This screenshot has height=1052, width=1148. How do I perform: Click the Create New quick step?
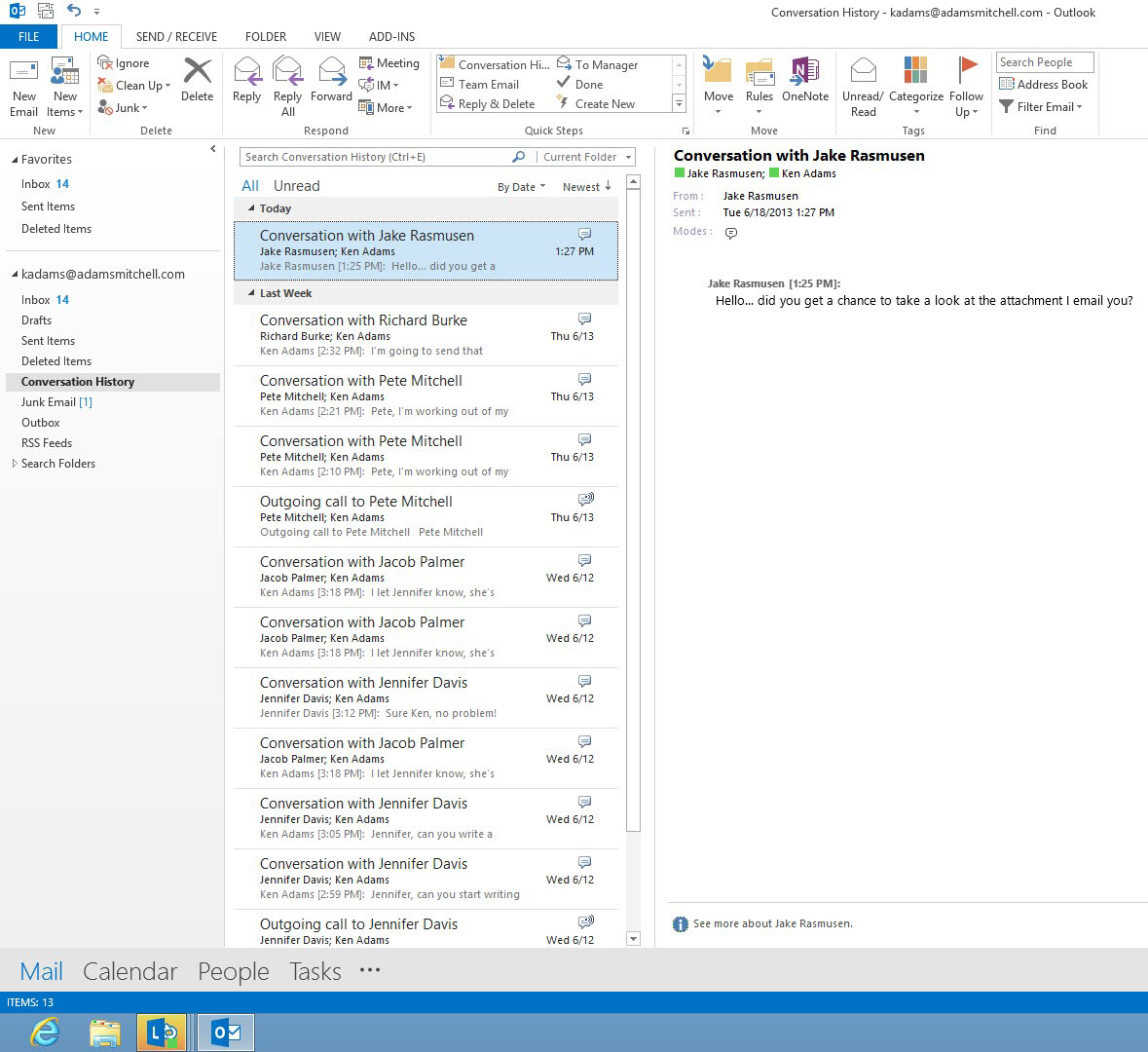point(596,104)
